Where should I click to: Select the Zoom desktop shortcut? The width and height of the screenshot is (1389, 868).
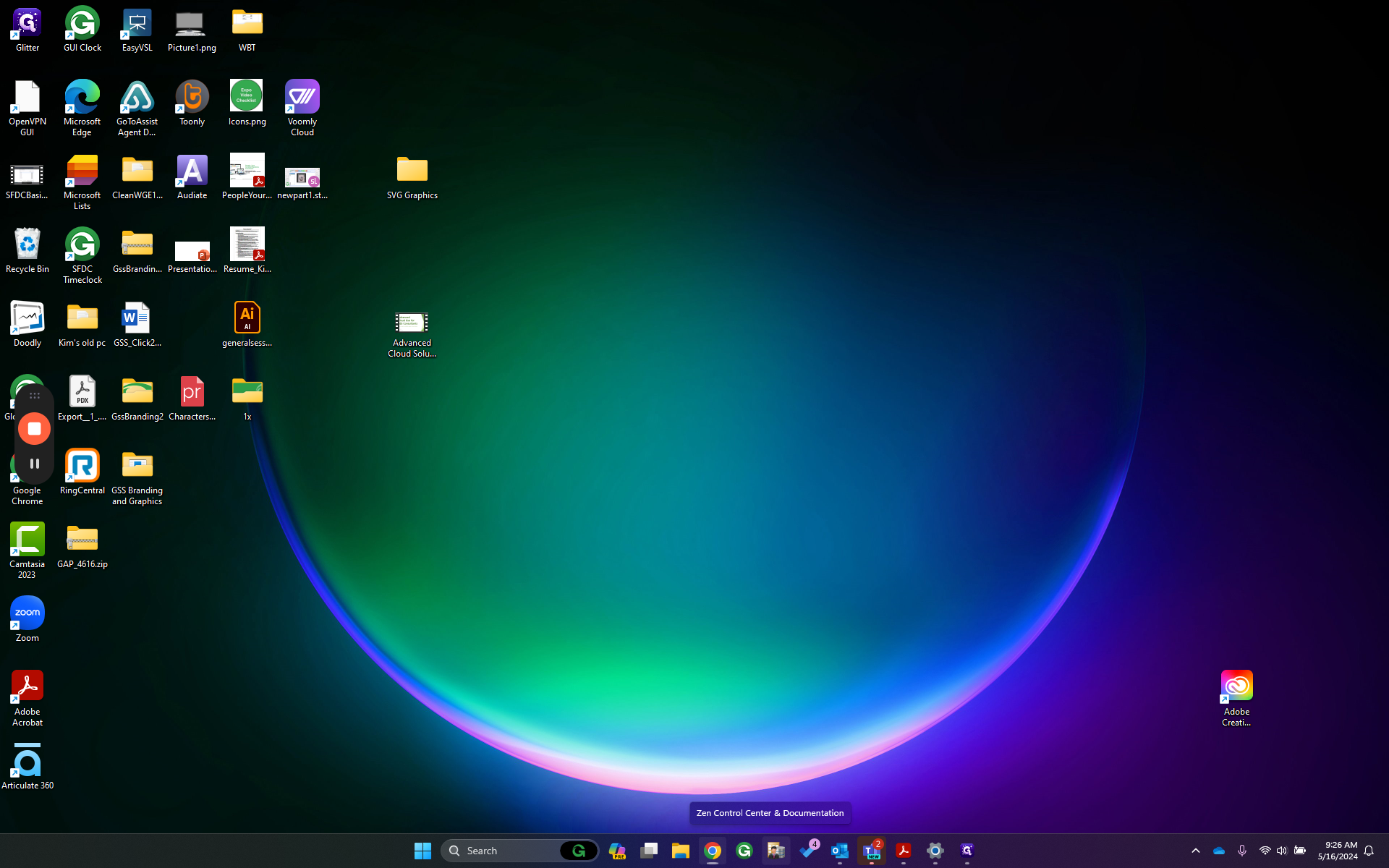[27, 620]
